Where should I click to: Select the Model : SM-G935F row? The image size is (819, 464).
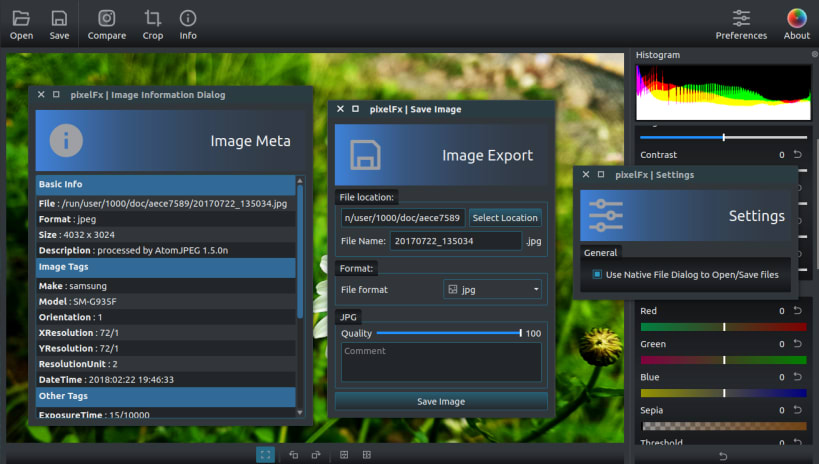coord(166,301)
